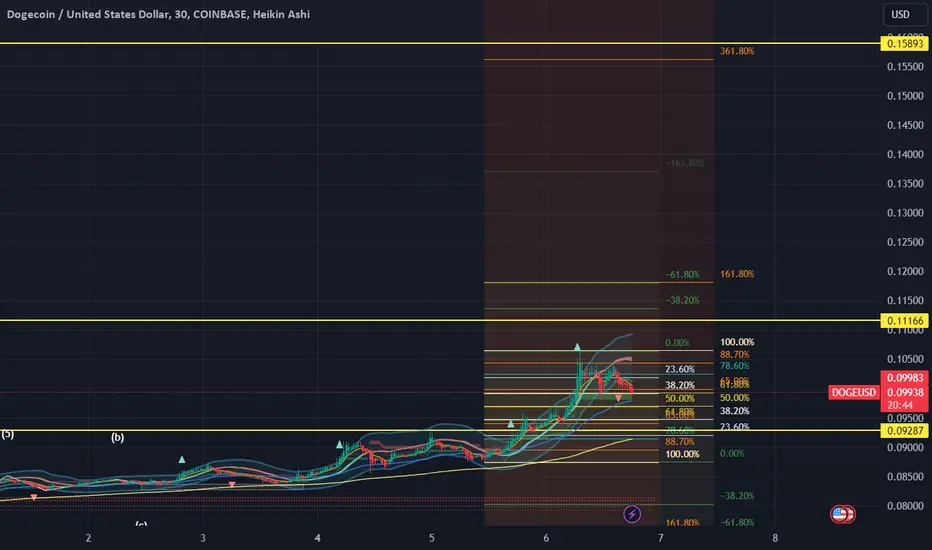
Task: Select the 361.80% Fibonacci level label
Action: point(737,51)
